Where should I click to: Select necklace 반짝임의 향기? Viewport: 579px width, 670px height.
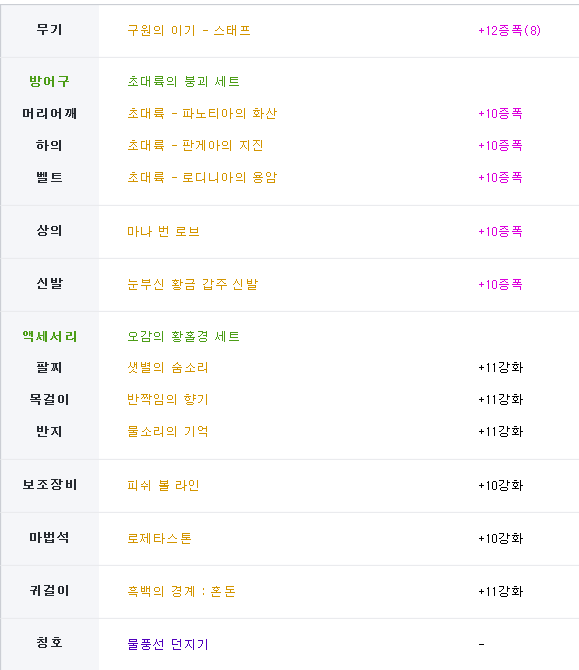(168, 400)
